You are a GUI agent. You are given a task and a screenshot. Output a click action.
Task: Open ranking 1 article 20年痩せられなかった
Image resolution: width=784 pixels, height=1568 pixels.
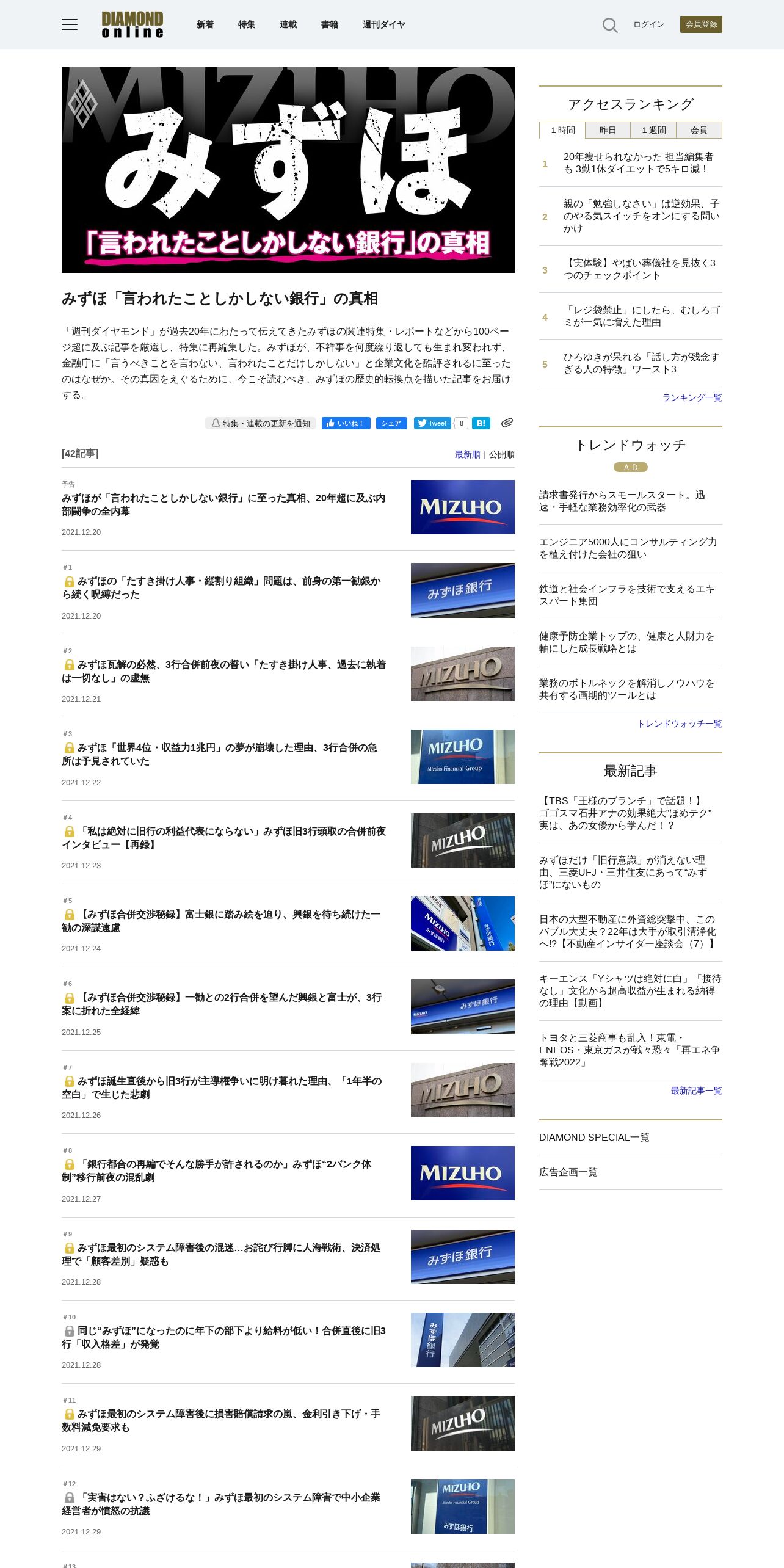[638, 163]
